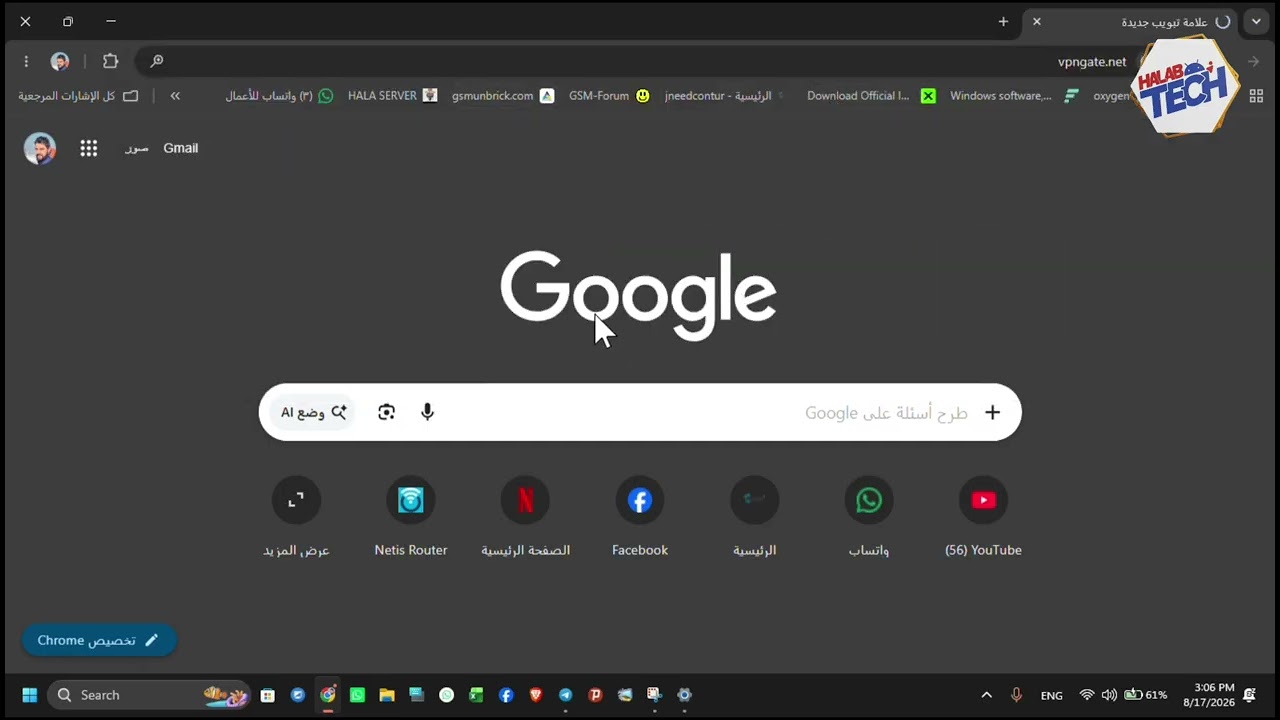1280x720 pixels.
Task: Show hidden system tray icons
Action: (986, 695)
